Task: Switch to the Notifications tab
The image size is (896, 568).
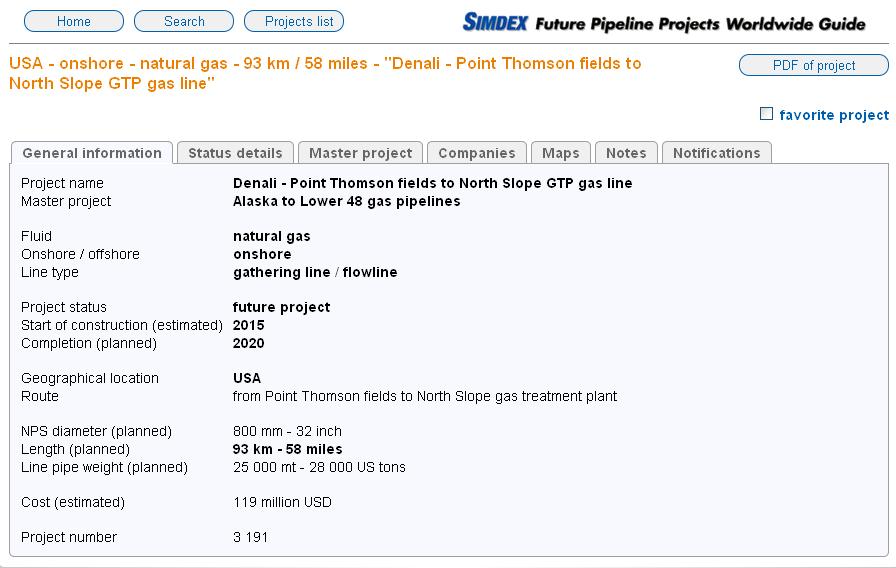Action: [x=716, y=153]
